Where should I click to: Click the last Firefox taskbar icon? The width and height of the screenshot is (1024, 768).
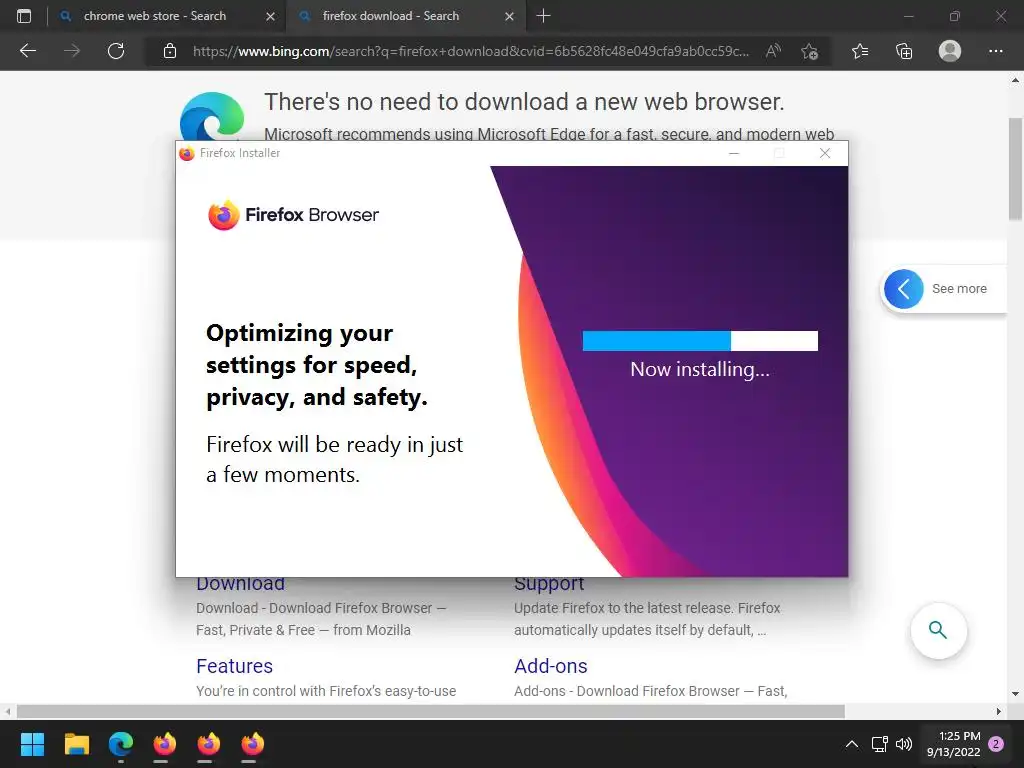(x=252, y=744)
